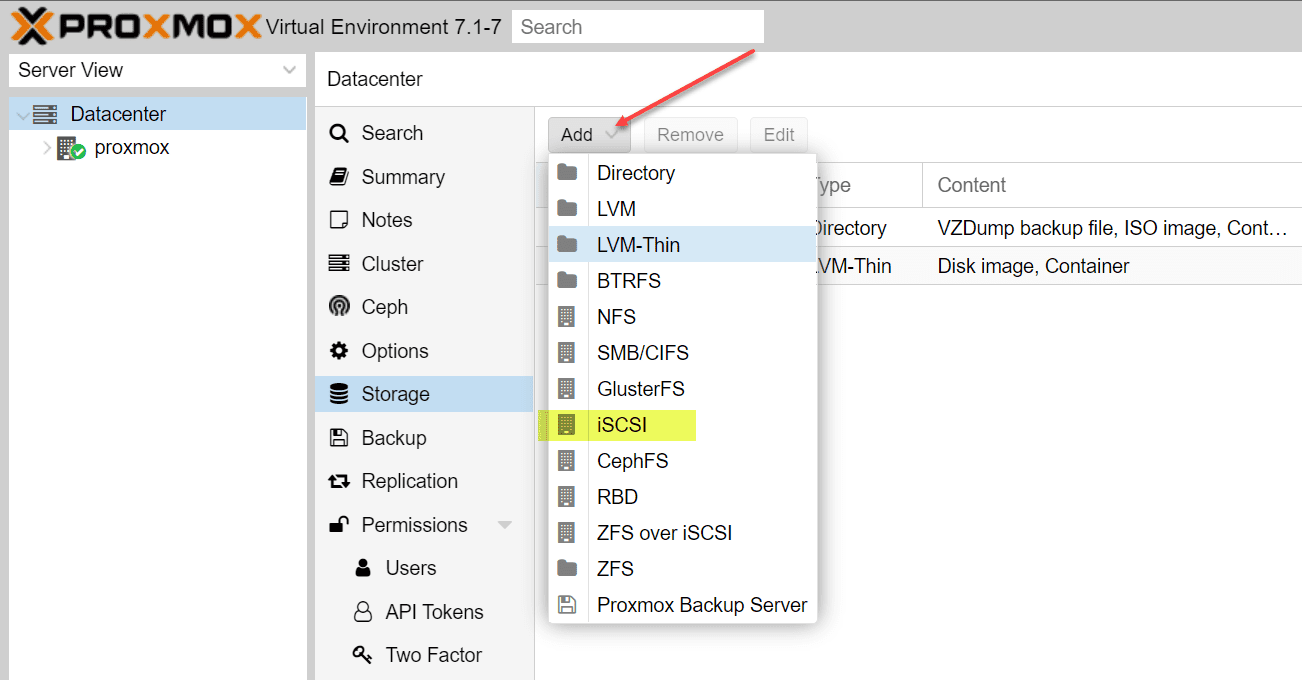
Task: Click the Search input field
Action: [637, 26]
